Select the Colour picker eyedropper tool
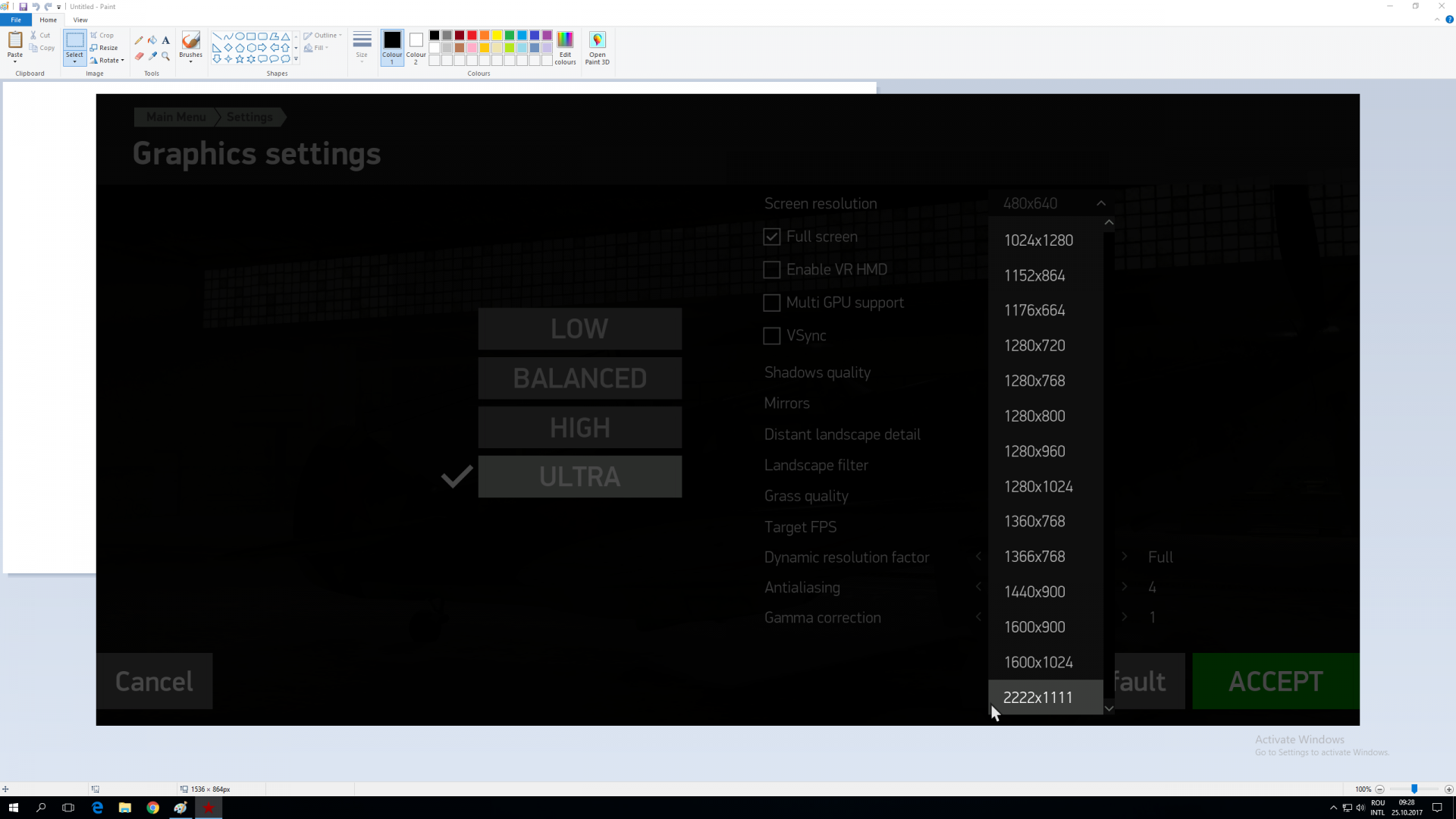1456x819 pixels. click(x=152, y=56)
